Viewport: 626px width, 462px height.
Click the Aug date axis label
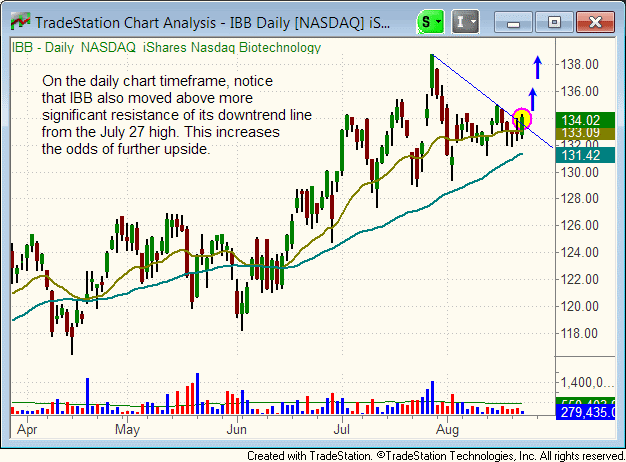pos(447,430)
